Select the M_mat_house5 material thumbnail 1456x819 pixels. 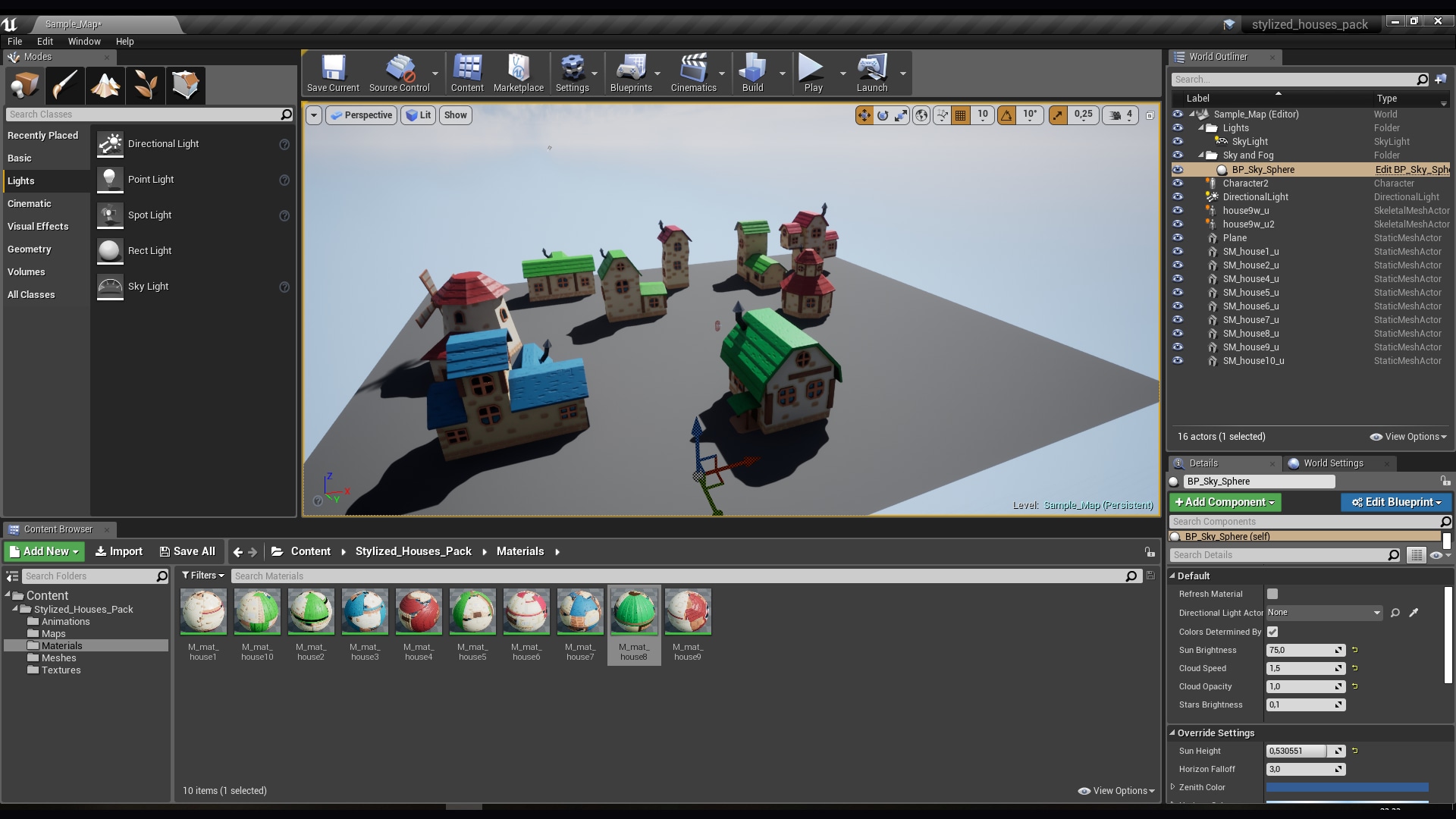[x=472, y=611]
